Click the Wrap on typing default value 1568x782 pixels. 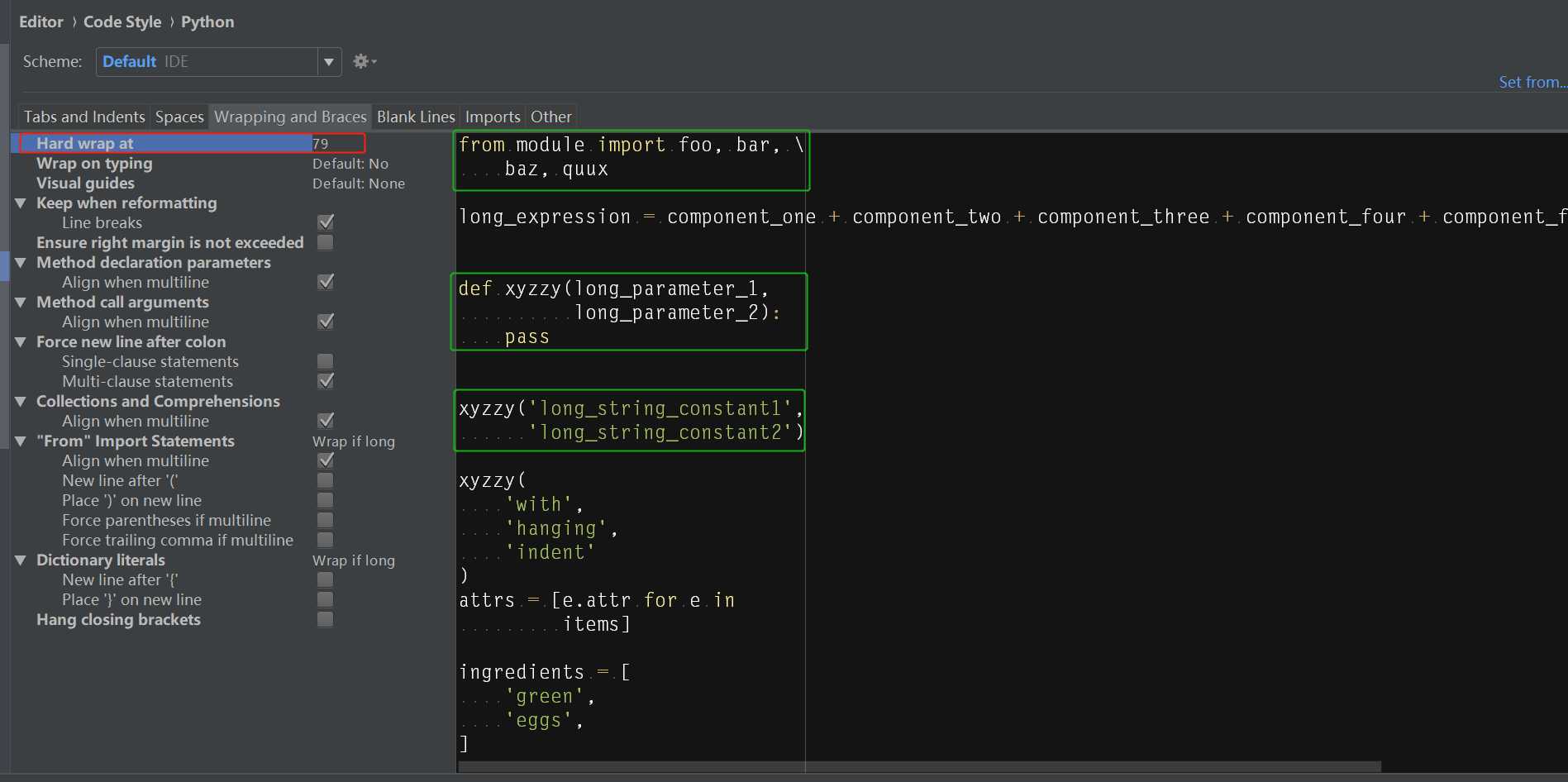tap(350, 164)
